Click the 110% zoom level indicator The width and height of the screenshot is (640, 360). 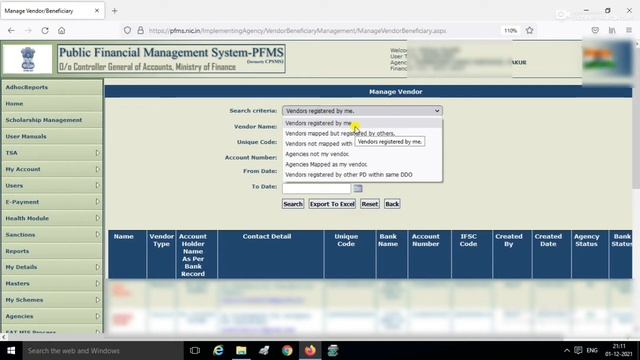pos(510,31)
